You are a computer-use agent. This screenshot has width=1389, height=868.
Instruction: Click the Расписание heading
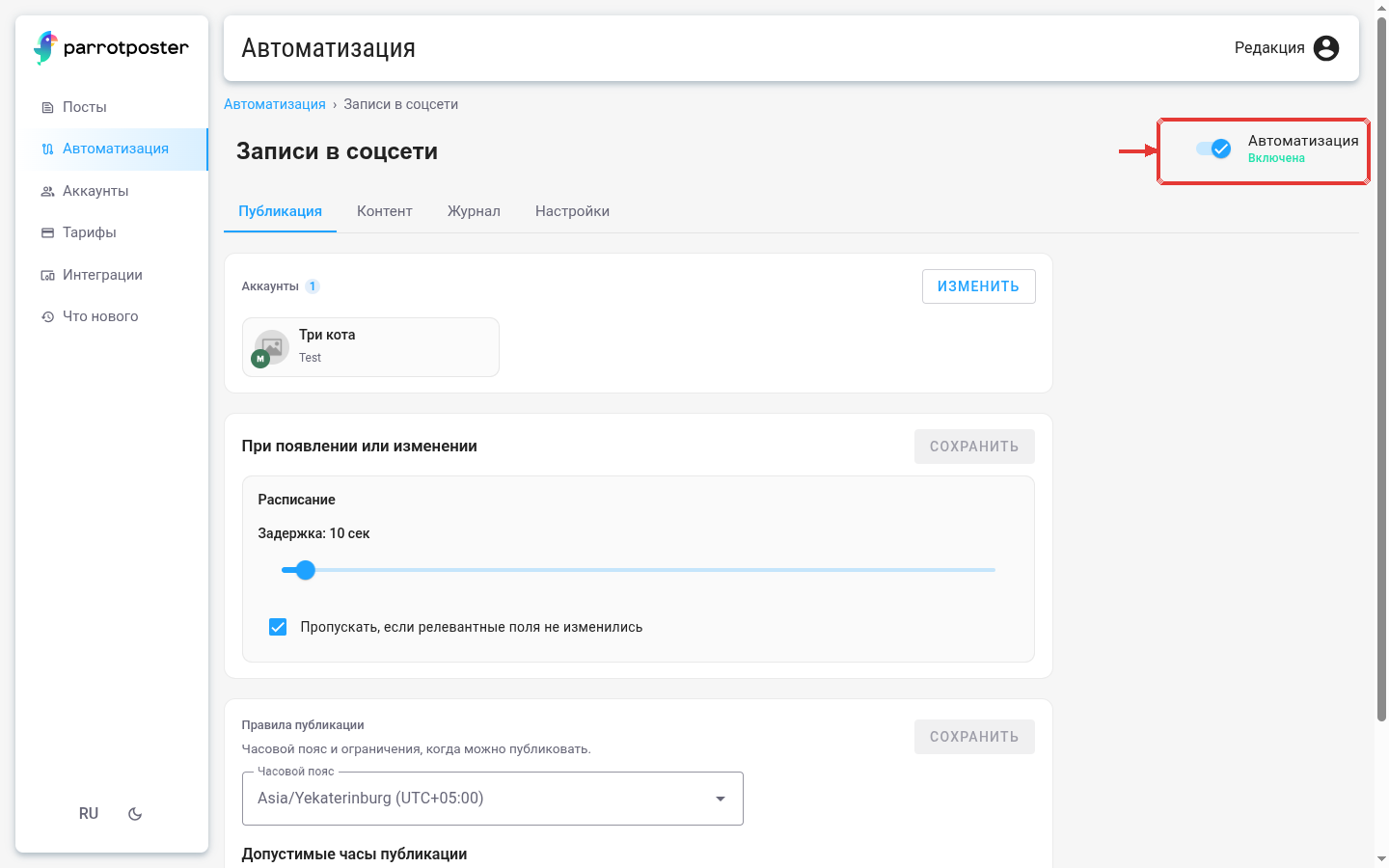point(296,500)
